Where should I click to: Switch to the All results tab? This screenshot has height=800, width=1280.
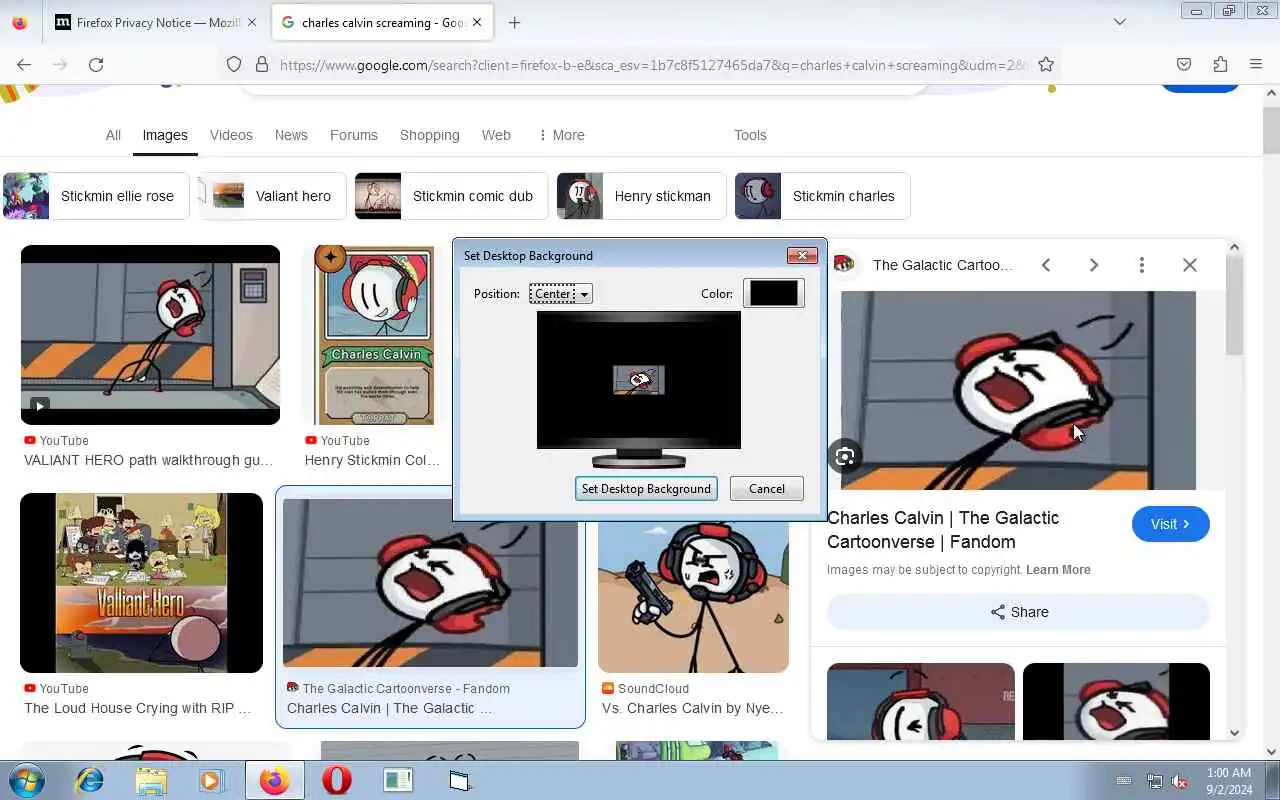coord(113,135)
